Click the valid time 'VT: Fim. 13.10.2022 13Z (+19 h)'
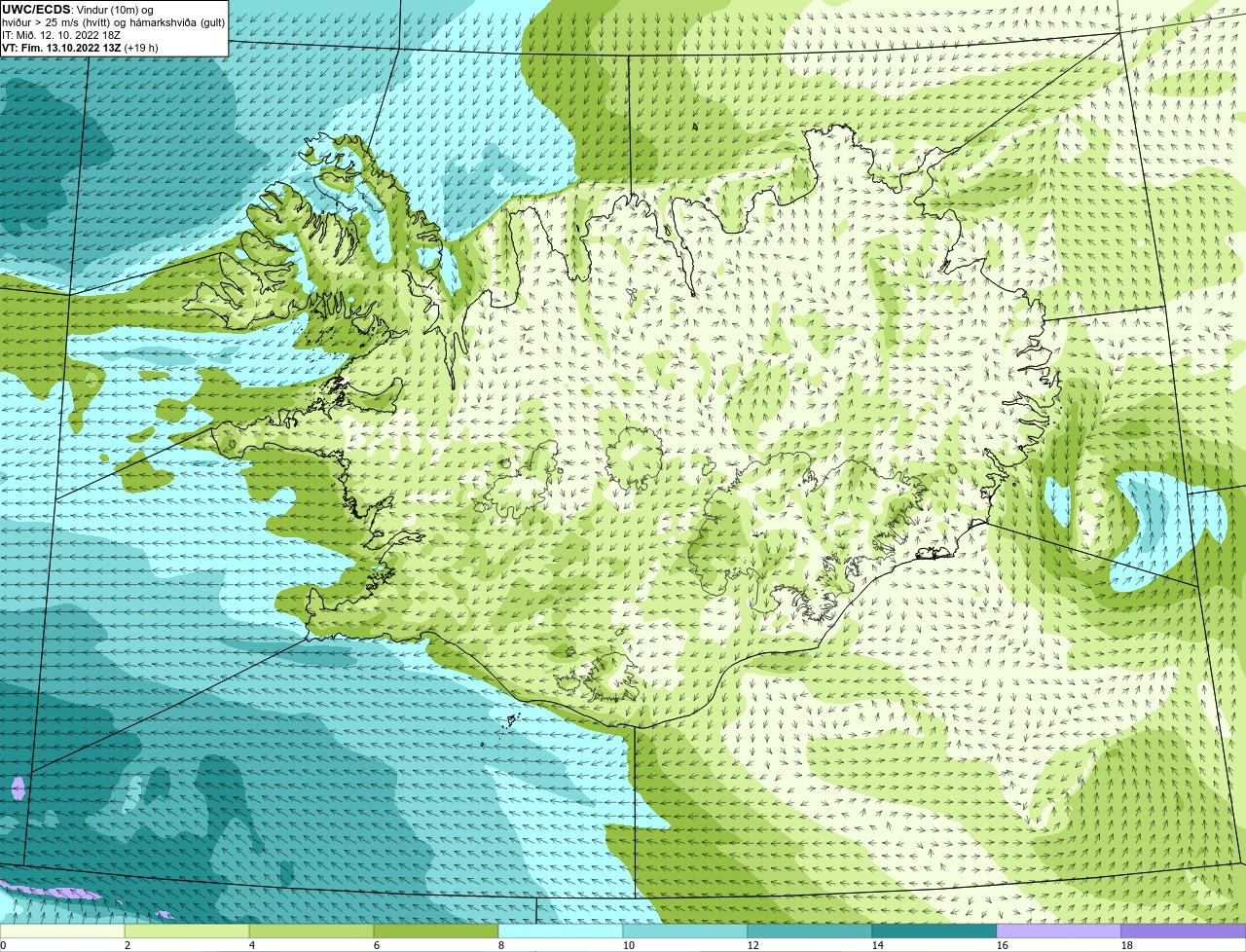 point(80,47)
